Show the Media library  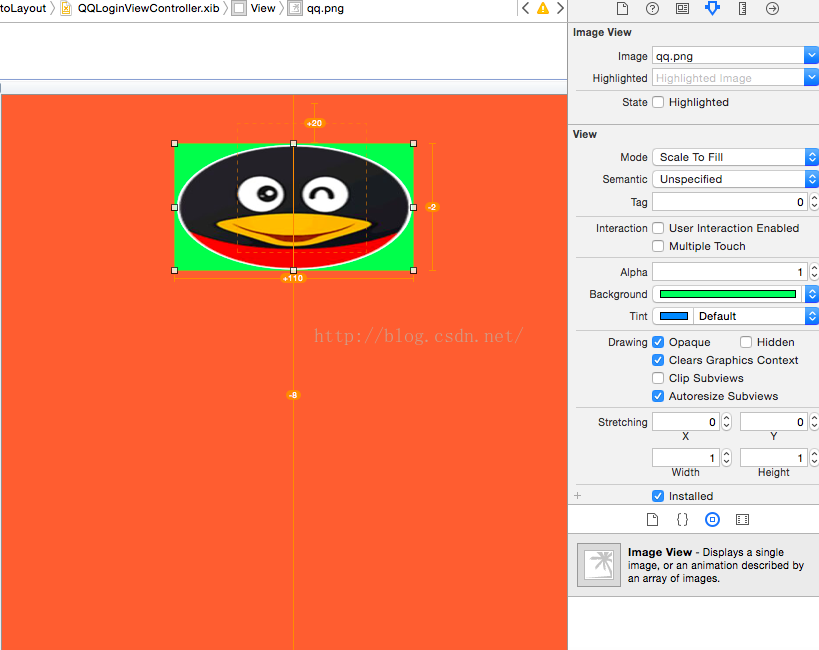(742, 519)
